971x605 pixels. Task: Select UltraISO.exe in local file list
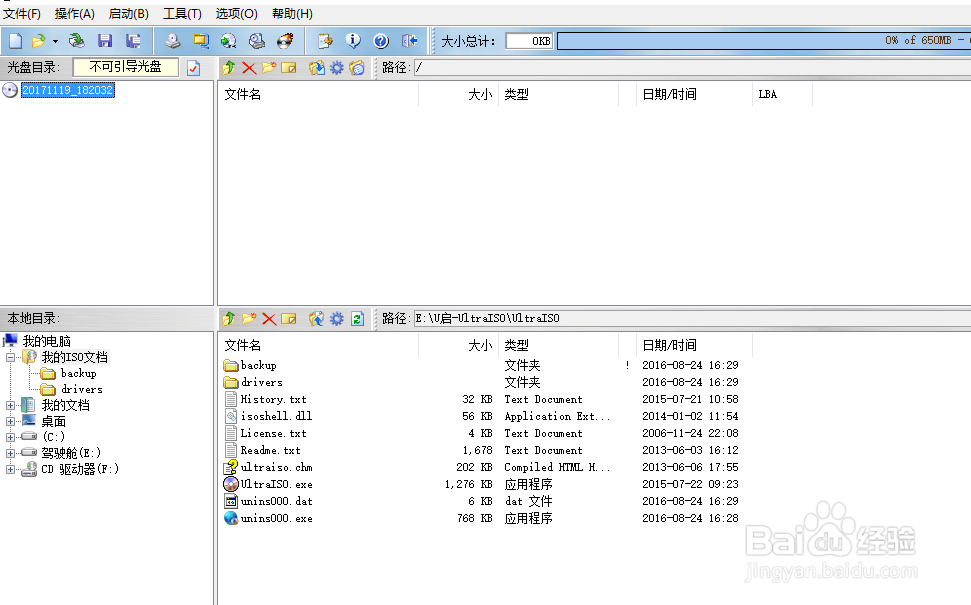tap(276, 484)
